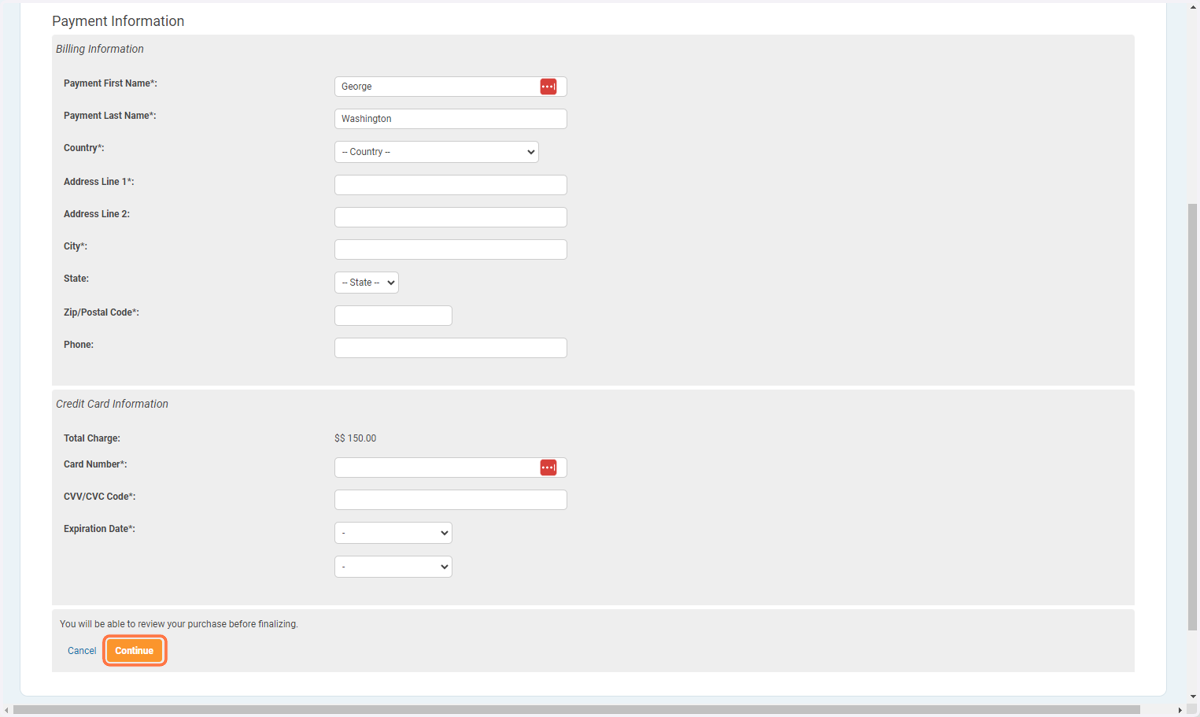Click the 'Expiration Date*:' label
1200x717 pixels.
(99, 529)
